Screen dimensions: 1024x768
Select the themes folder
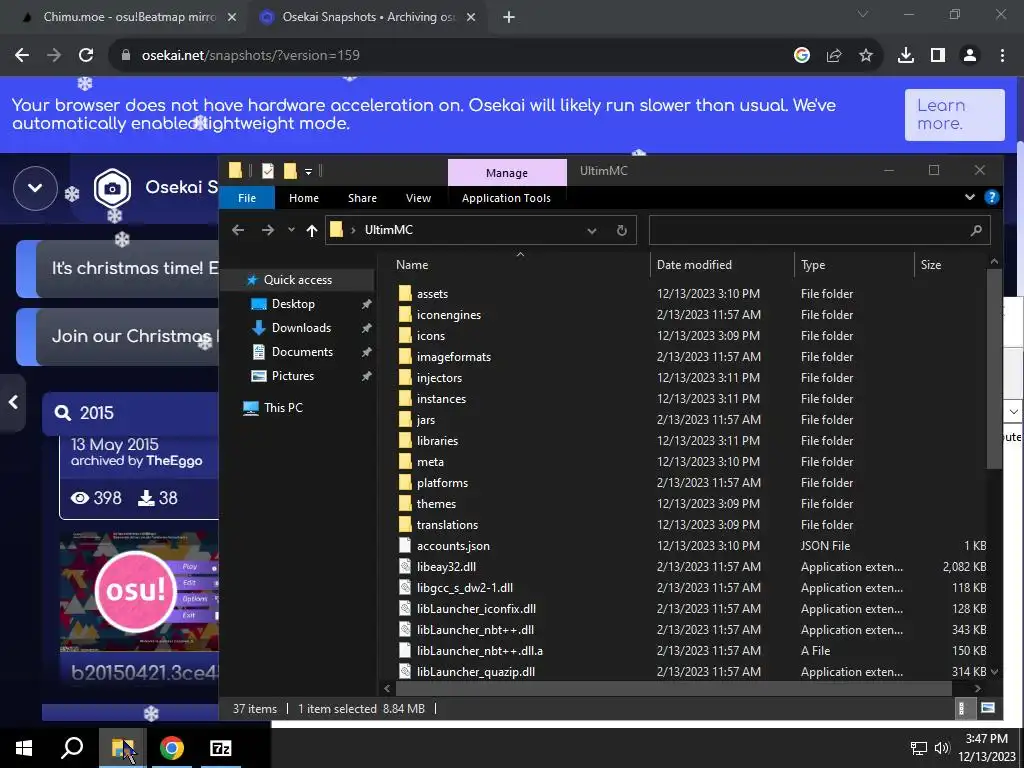[436, 504]
